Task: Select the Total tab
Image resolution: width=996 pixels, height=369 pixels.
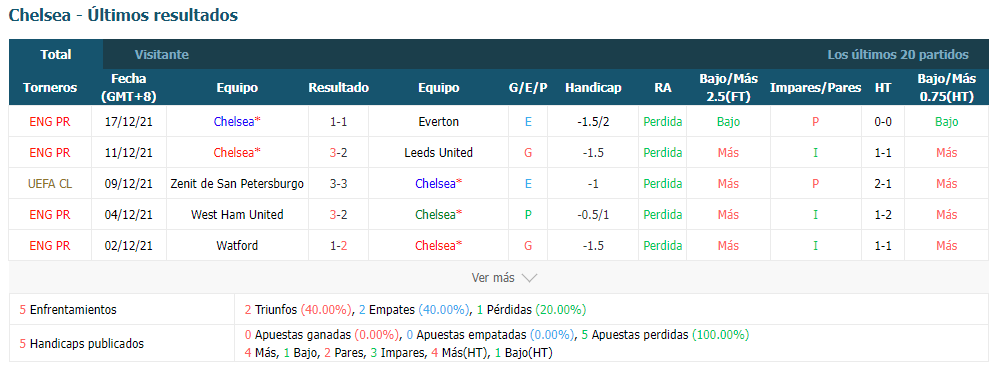Action: tap(56, 55)
